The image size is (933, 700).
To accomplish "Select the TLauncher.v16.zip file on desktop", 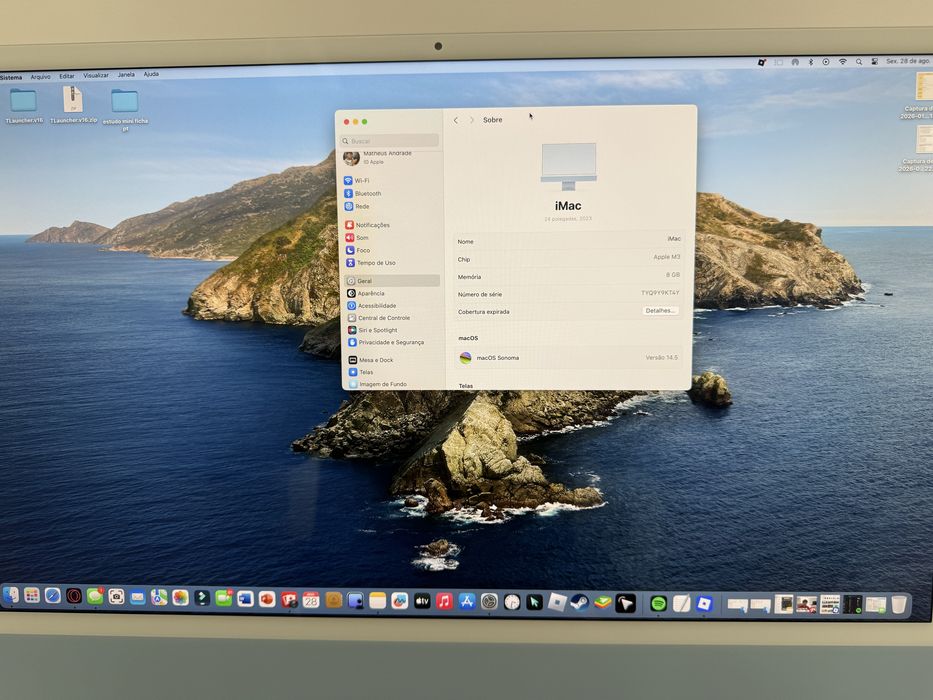I will coord(73,105).
